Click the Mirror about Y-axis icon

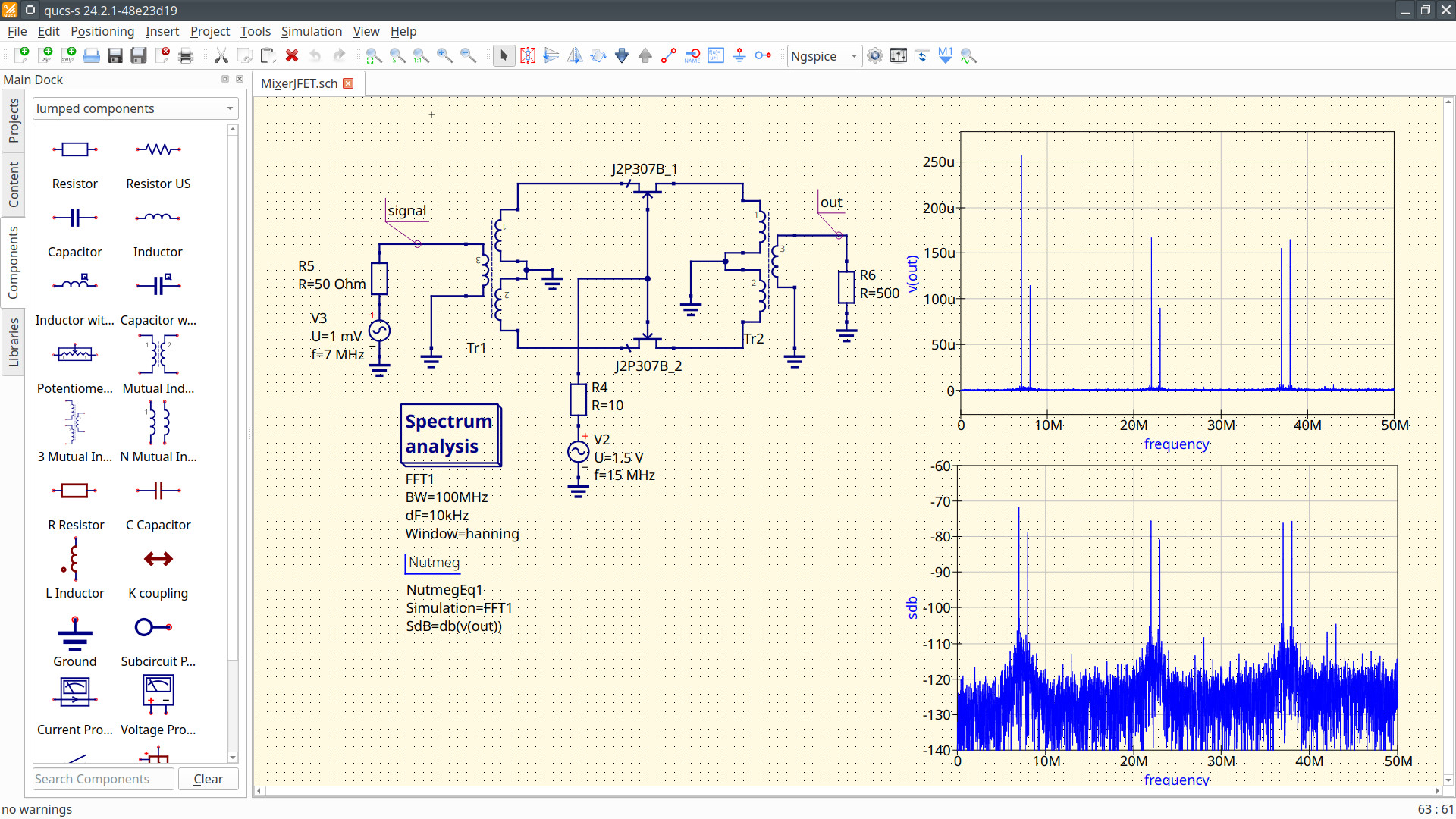click(575, 55)
